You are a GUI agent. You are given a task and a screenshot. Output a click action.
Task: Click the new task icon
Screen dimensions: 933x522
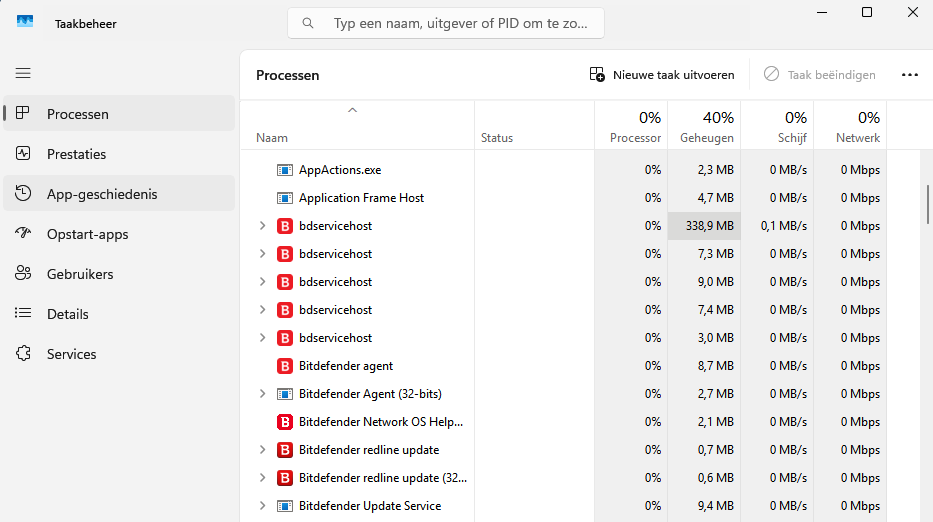tap(597, 74)
